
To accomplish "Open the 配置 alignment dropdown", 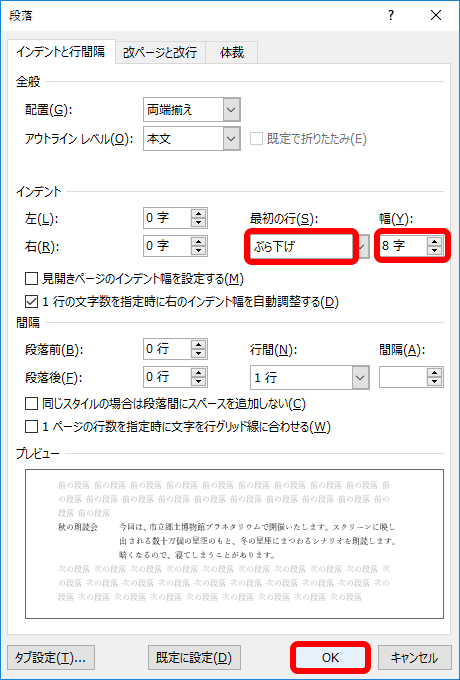I will 232,110.
